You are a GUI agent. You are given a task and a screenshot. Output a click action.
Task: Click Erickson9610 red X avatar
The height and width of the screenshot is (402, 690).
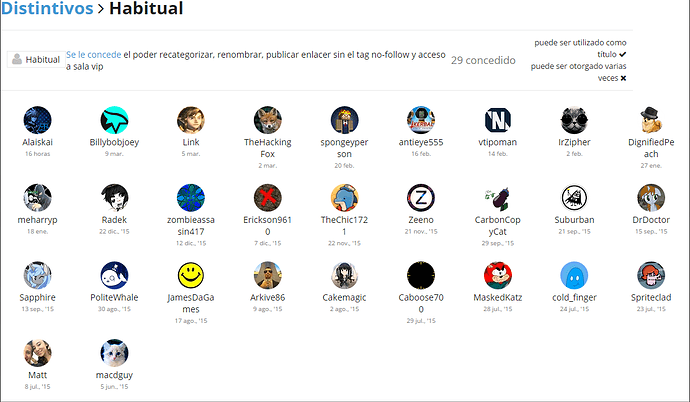pyautogui.click(x=268, y=197)
